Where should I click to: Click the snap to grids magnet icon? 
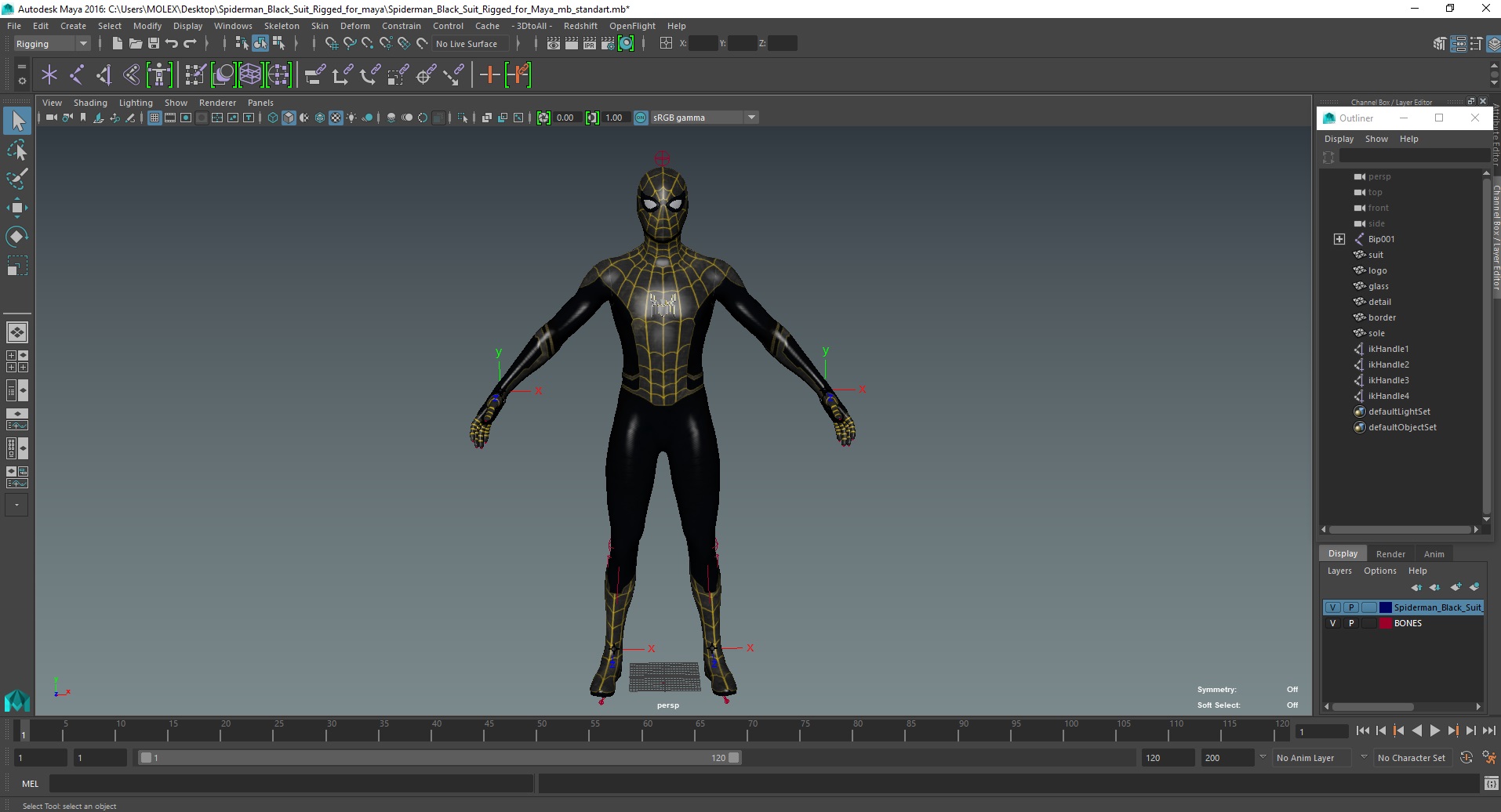click(331, 44)
